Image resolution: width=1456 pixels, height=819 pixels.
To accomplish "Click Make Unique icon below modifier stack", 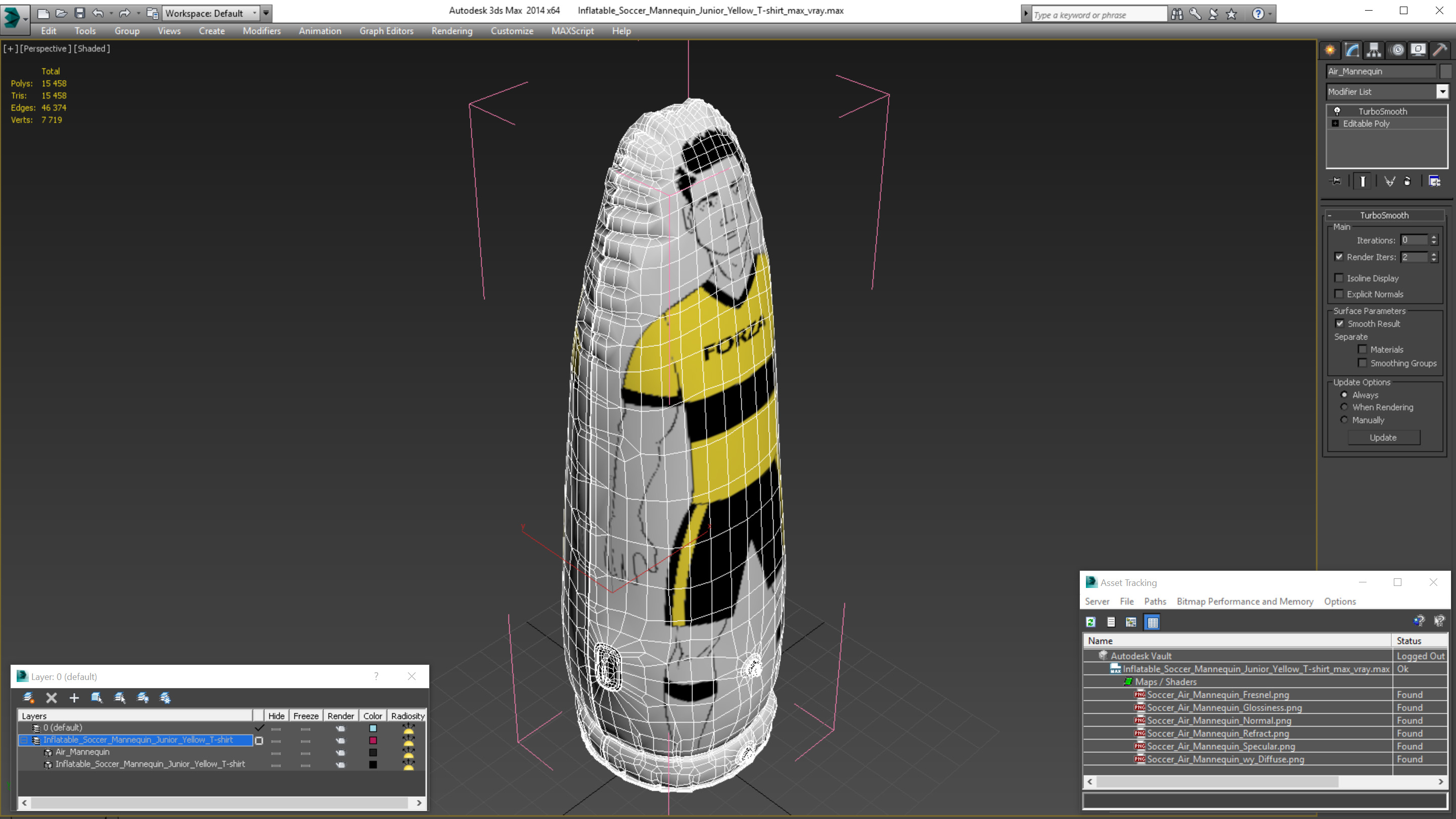I will (x=1389, y=181).
